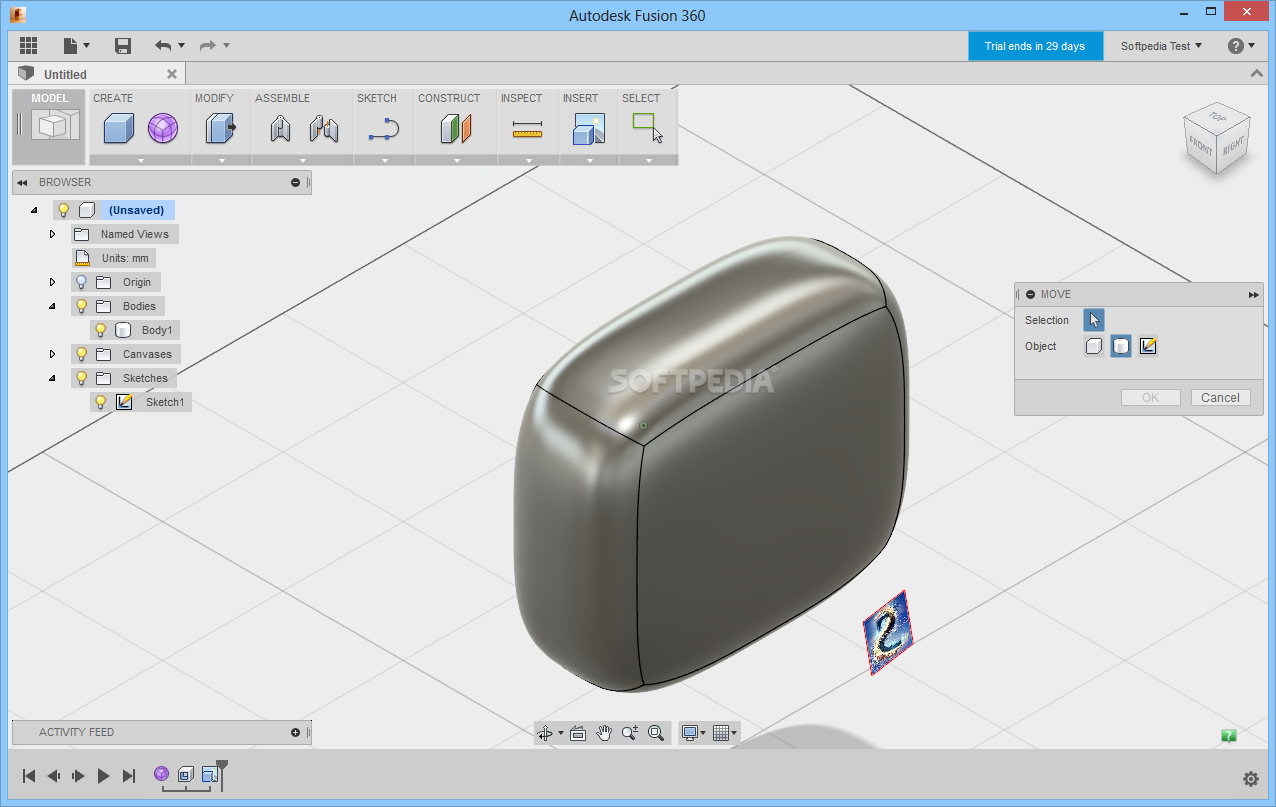Activate the Select window tool icon
The width and height of the screenshot is (1276, 807).
(648, 128)
